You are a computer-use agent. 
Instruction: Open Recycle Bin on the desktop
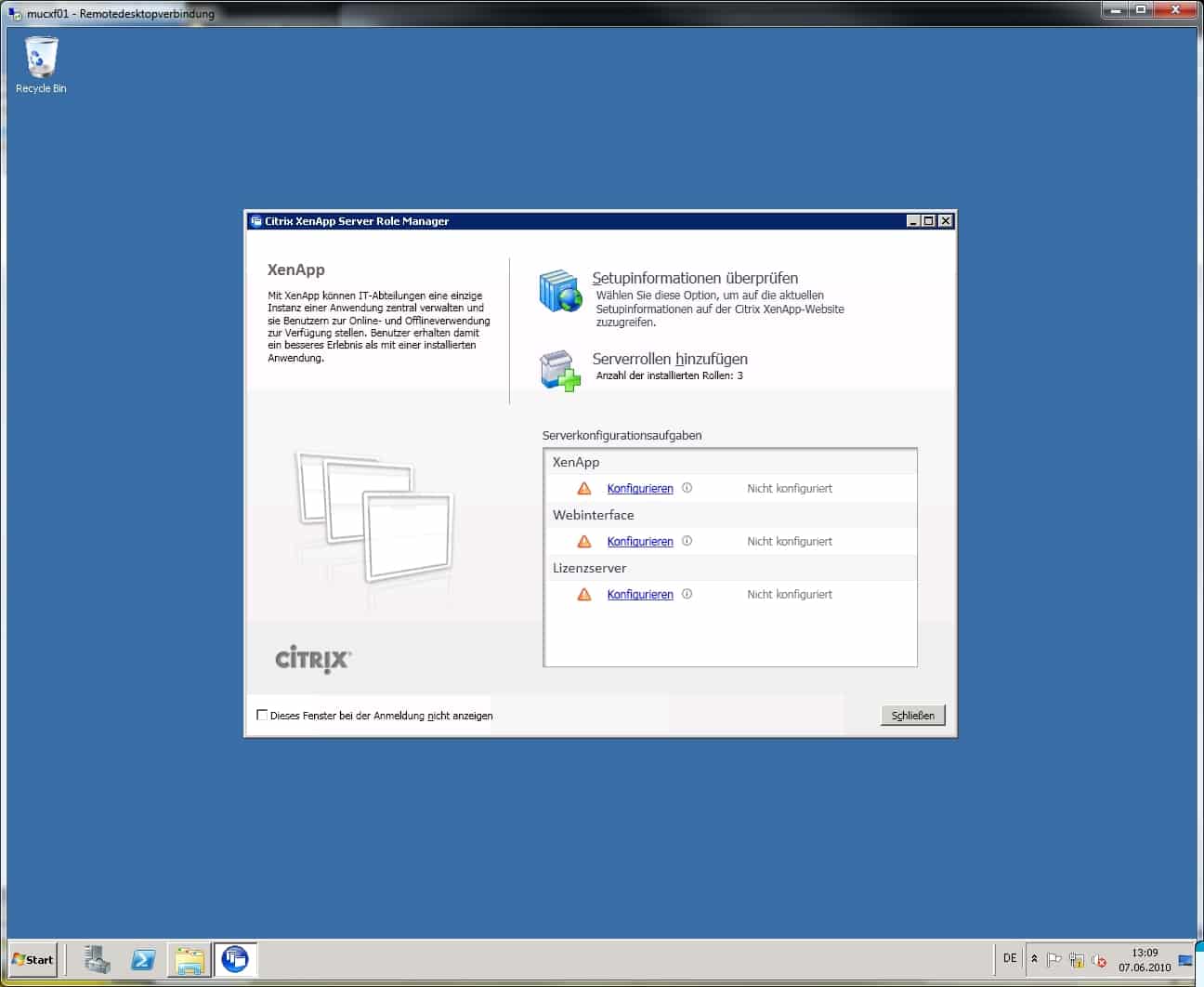pos(41,65)
